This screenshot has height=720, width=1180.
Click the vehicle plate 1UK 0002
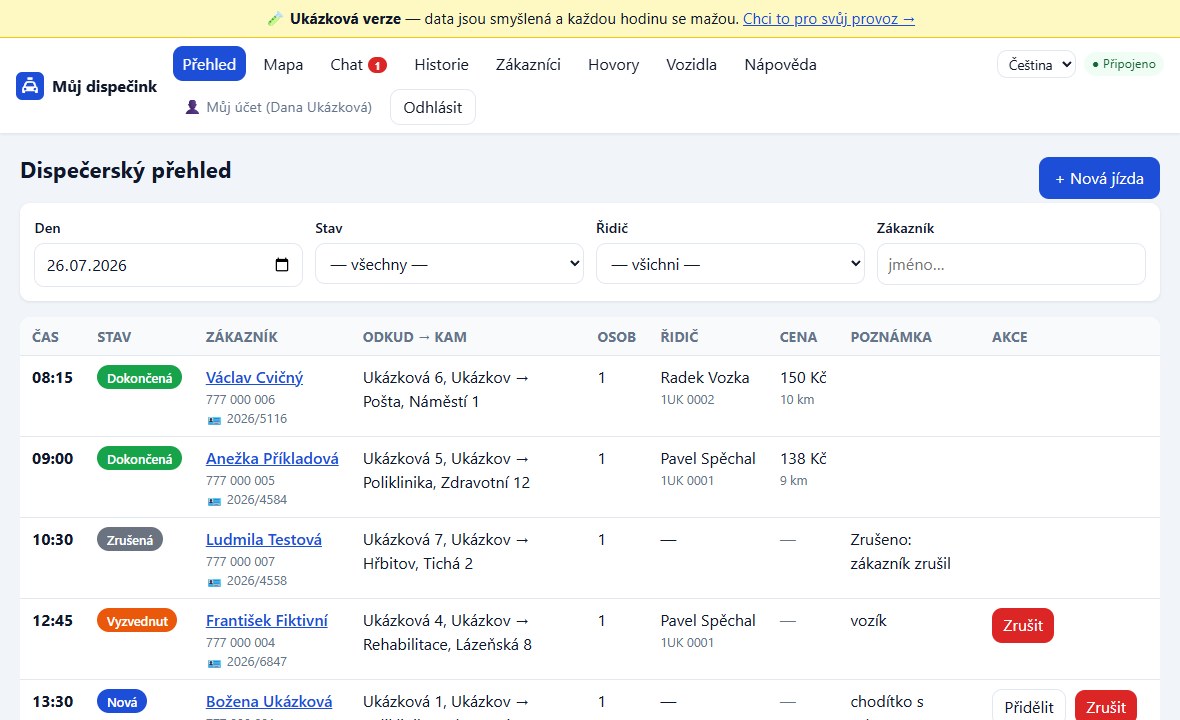[x=688, y=399]
